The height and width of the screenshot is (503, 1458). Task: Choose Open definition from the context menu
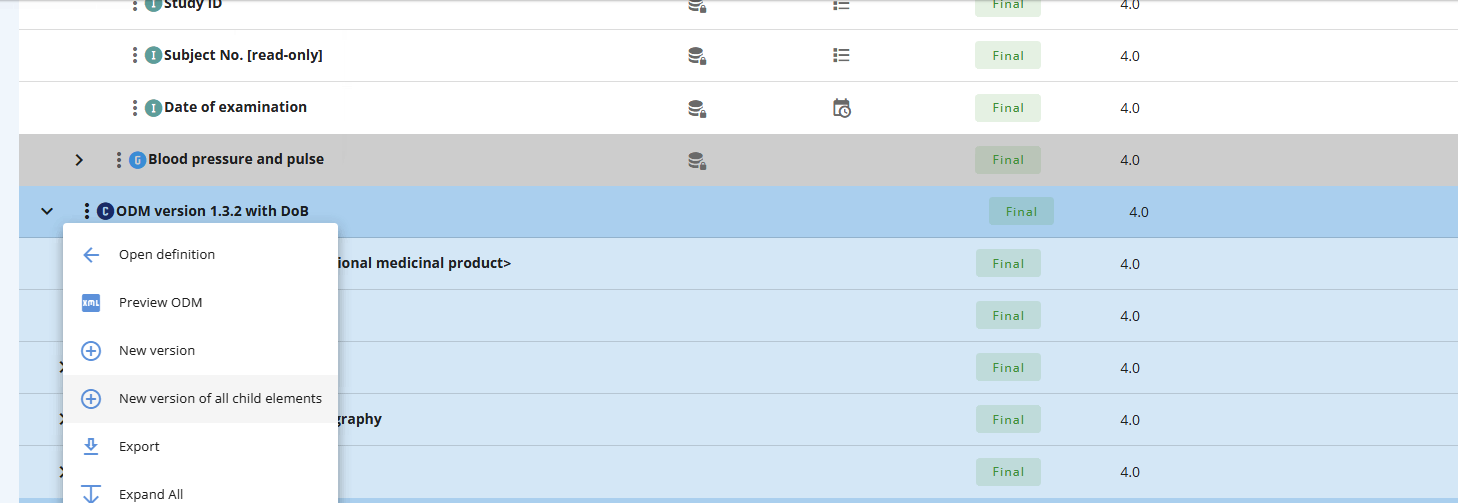167,254
